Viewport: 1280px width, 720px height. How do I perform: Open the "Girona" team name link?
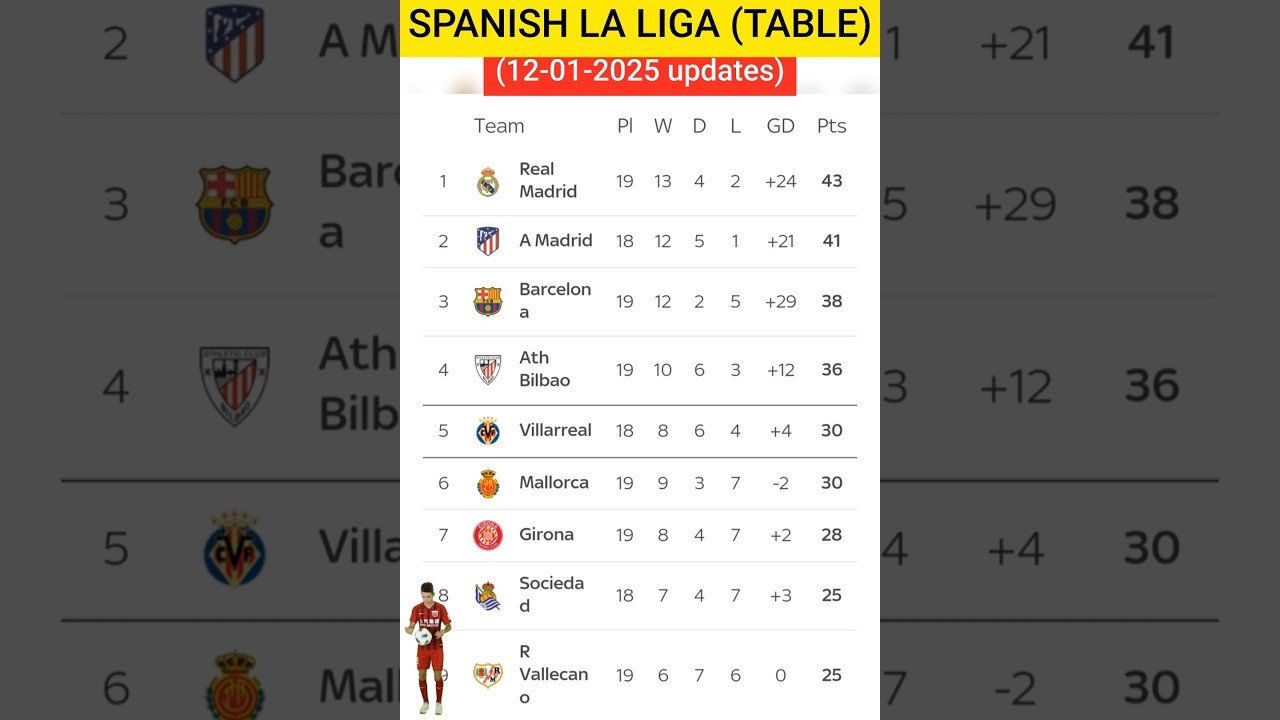(546, 534)
